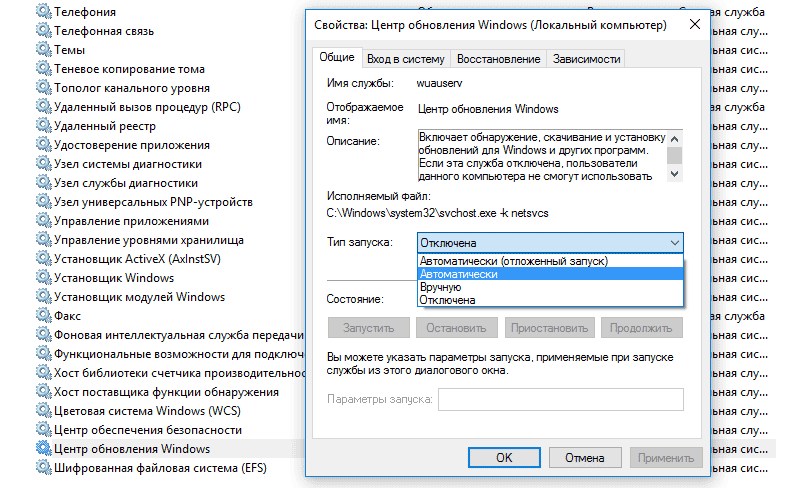Click description scrollbar up arrow
This screenshot has width=796, height=488.
[x=674, y=139]
